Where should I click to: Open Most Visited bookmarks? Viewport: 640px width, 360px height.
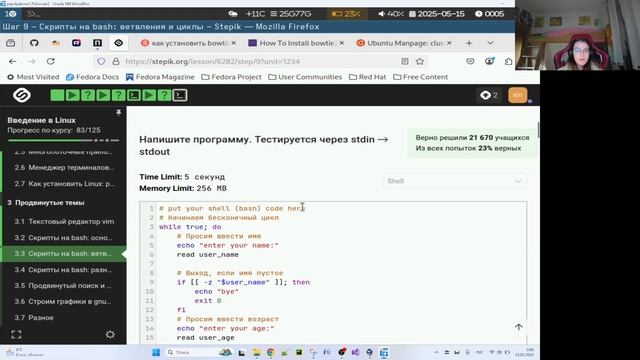(33, 77)
